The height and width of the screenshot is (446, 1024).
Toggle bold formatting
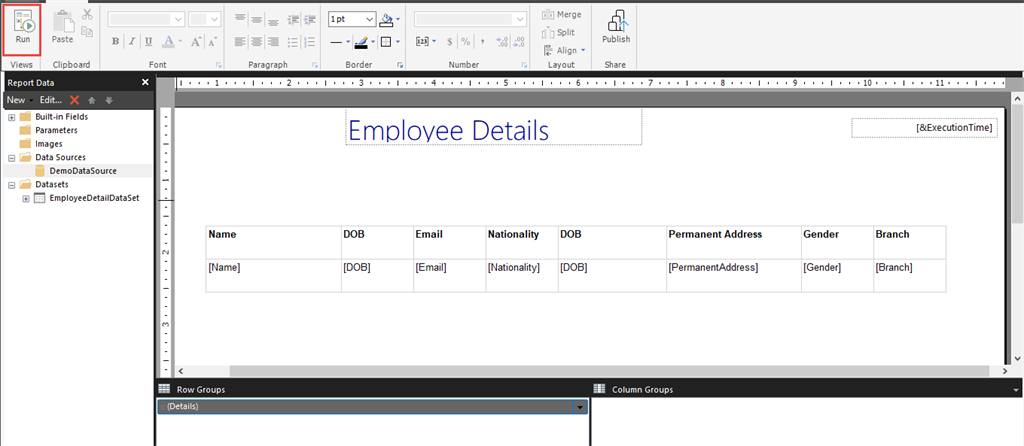116,42
